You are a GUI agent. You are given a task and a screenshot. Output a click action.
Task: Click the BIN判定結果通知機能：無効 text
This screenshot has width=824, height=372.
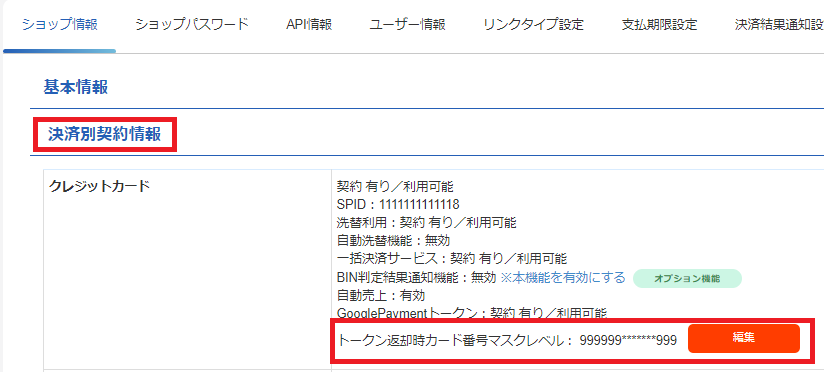[416, 277]
